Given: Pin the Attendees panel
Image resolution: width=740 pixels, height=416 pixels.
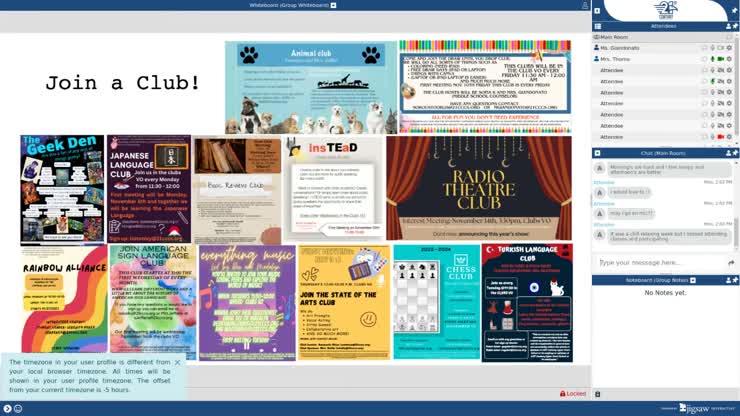Looking at the screenshot, I should click(734, 26).
